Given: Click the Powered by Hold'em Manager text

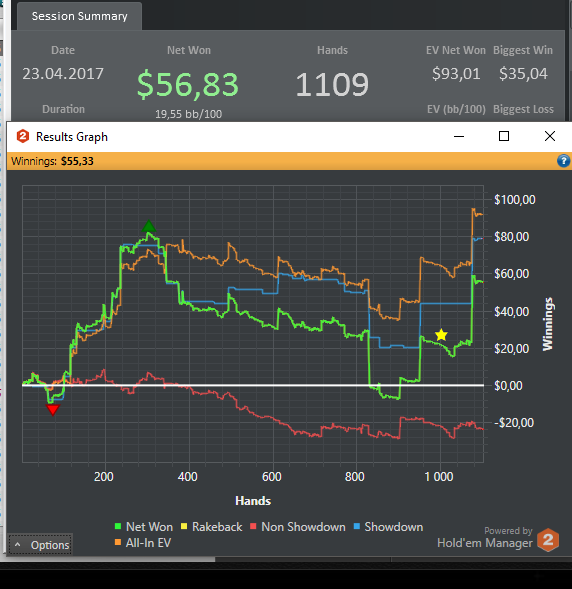Looking at the screenshot, I should pos(485,538).
